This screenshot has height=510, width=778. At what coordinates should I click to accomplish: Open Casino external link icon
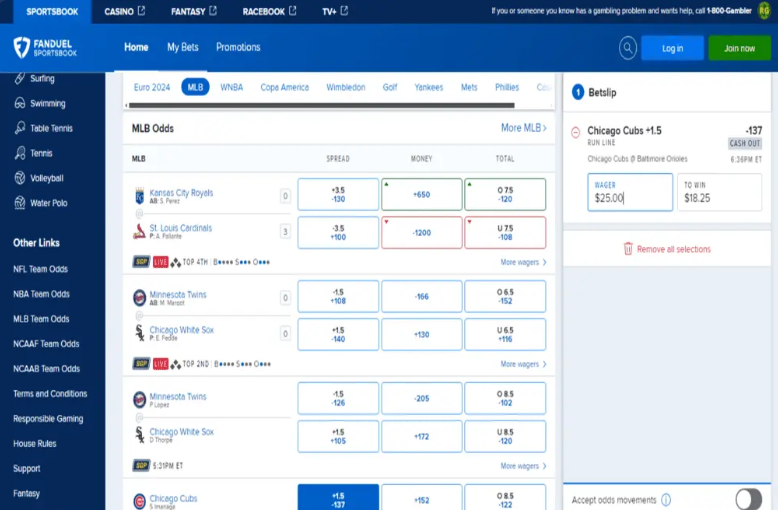pyautogui.click(x=141, y=10)
